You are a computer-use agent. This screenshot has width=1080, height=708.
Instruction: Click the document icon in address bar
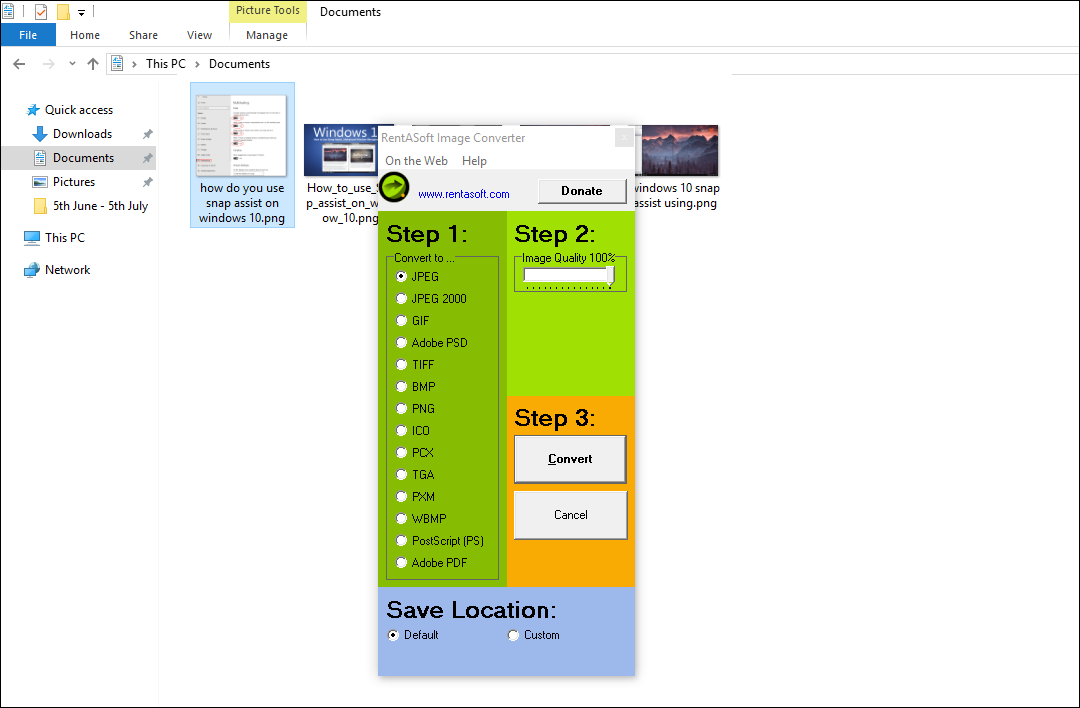click(x=117, y=63)
